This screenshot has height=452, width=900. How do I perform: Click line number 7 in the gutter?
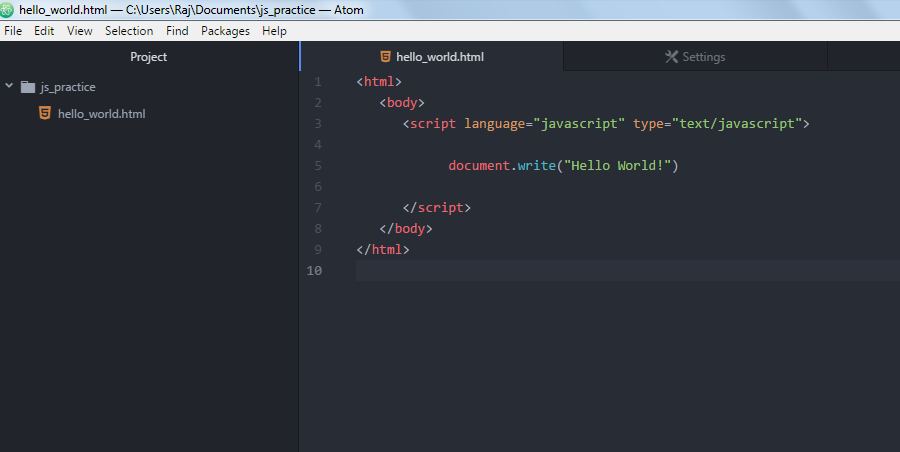tap(318, 207)
